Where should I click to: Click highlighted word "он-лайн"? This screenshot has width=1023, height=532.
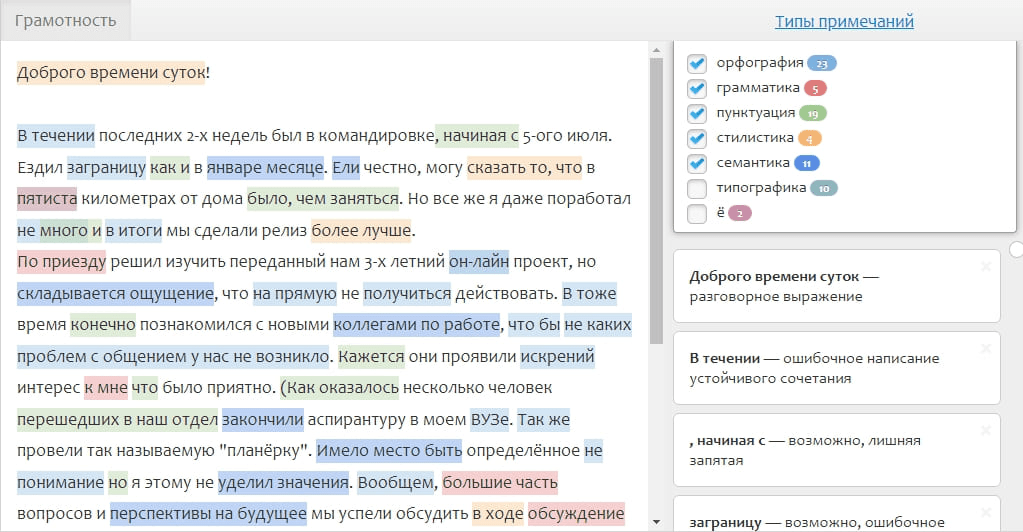[x=479, y=262]
